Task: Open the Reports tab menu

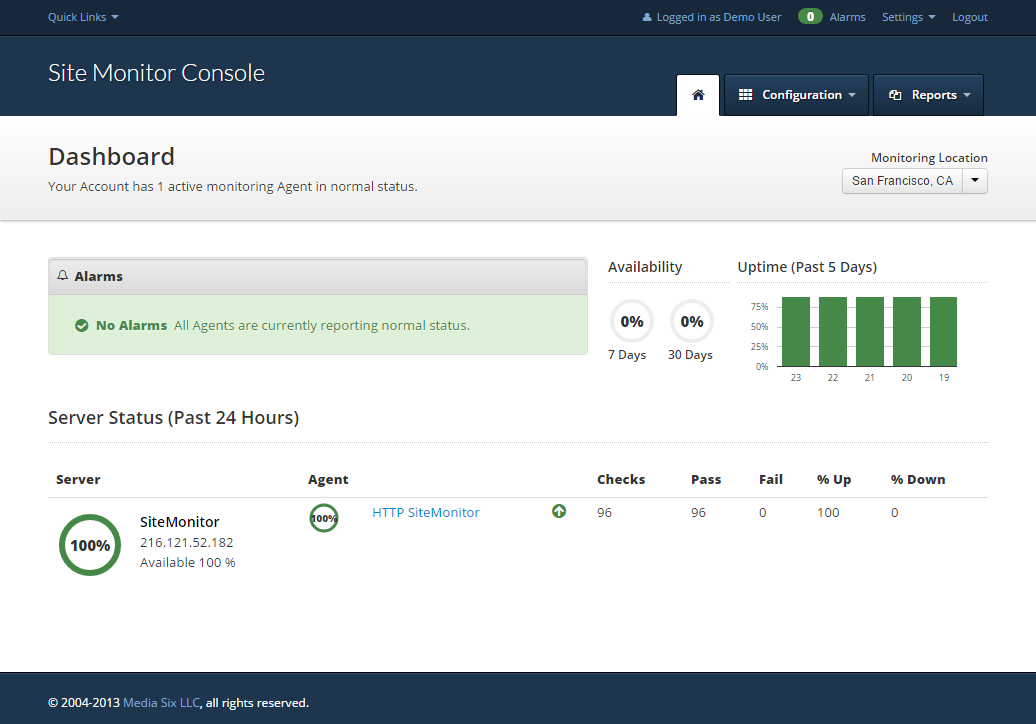Action: [929, 95]
